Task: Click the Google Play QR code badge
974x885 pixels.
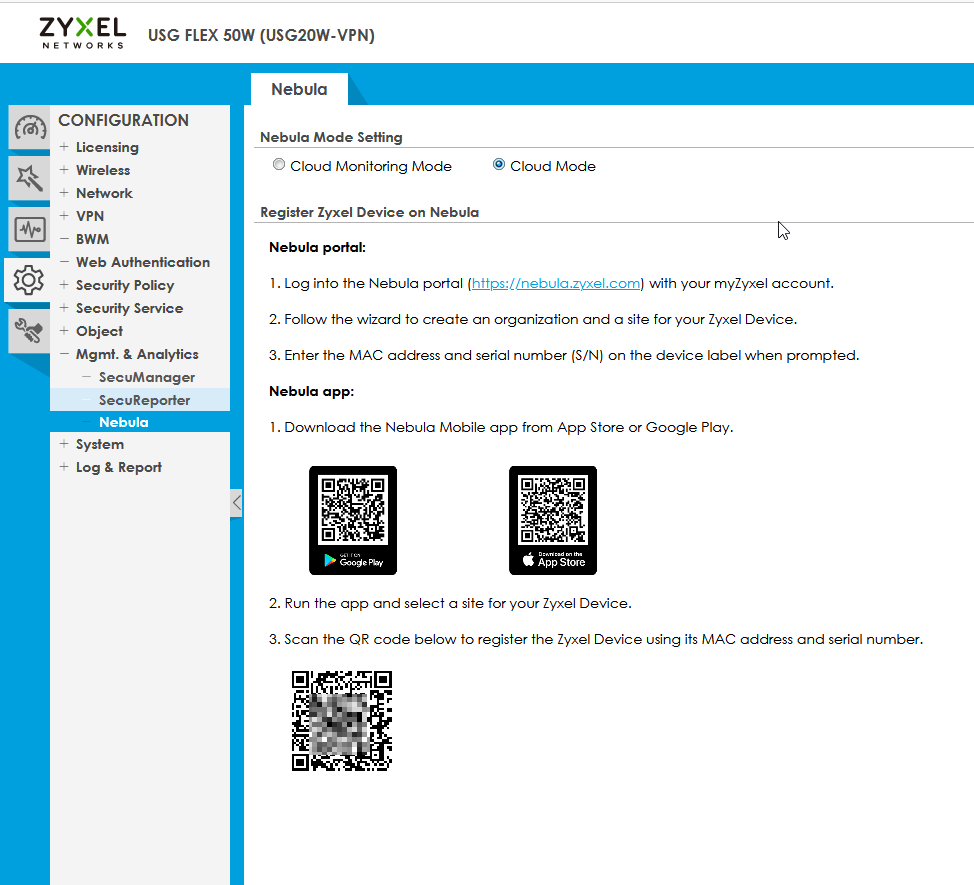Action: [352, 520]
